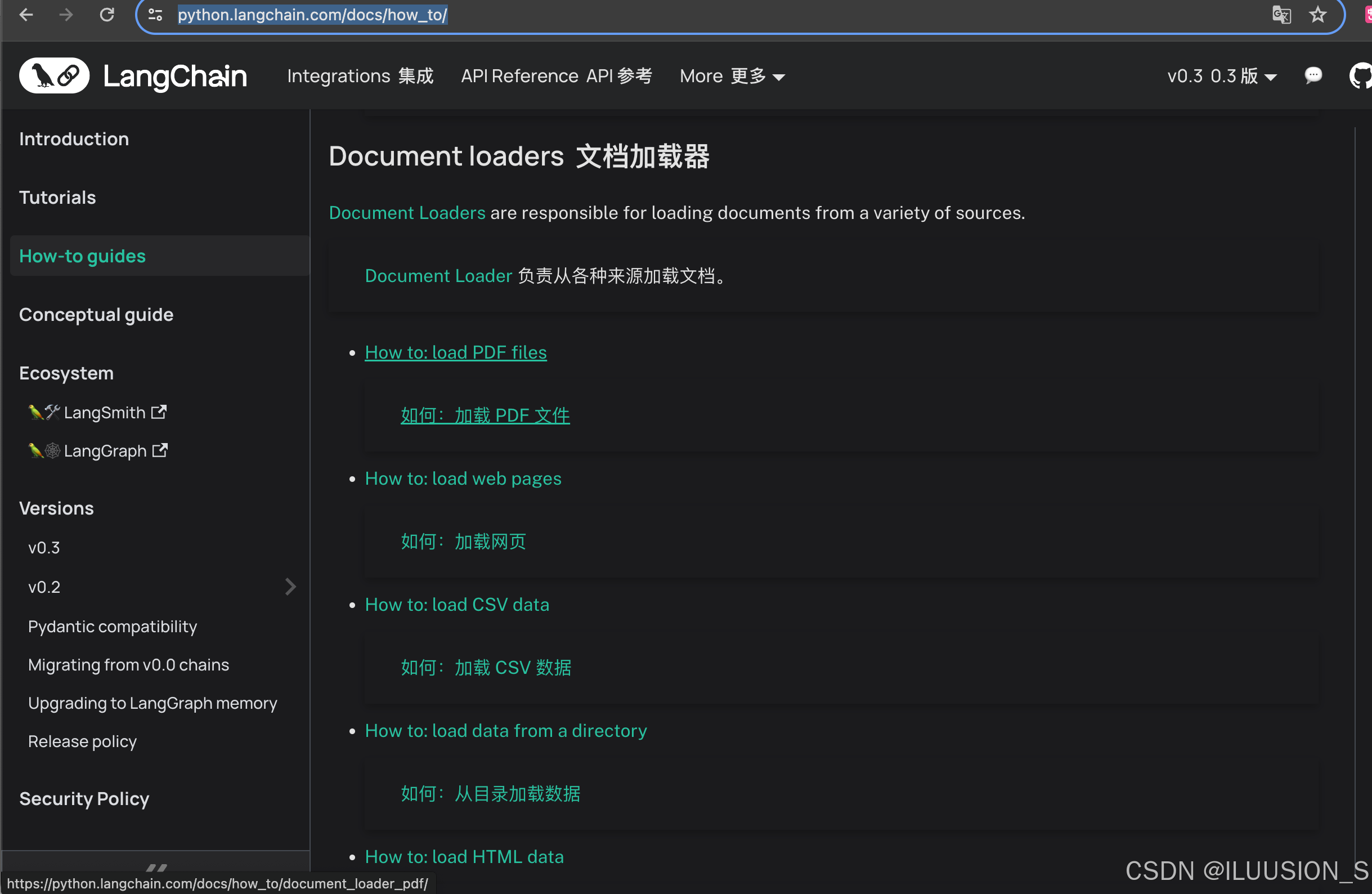Reload the page with refresh icon
Screen dimensions: 1372x894
point(107,15)
